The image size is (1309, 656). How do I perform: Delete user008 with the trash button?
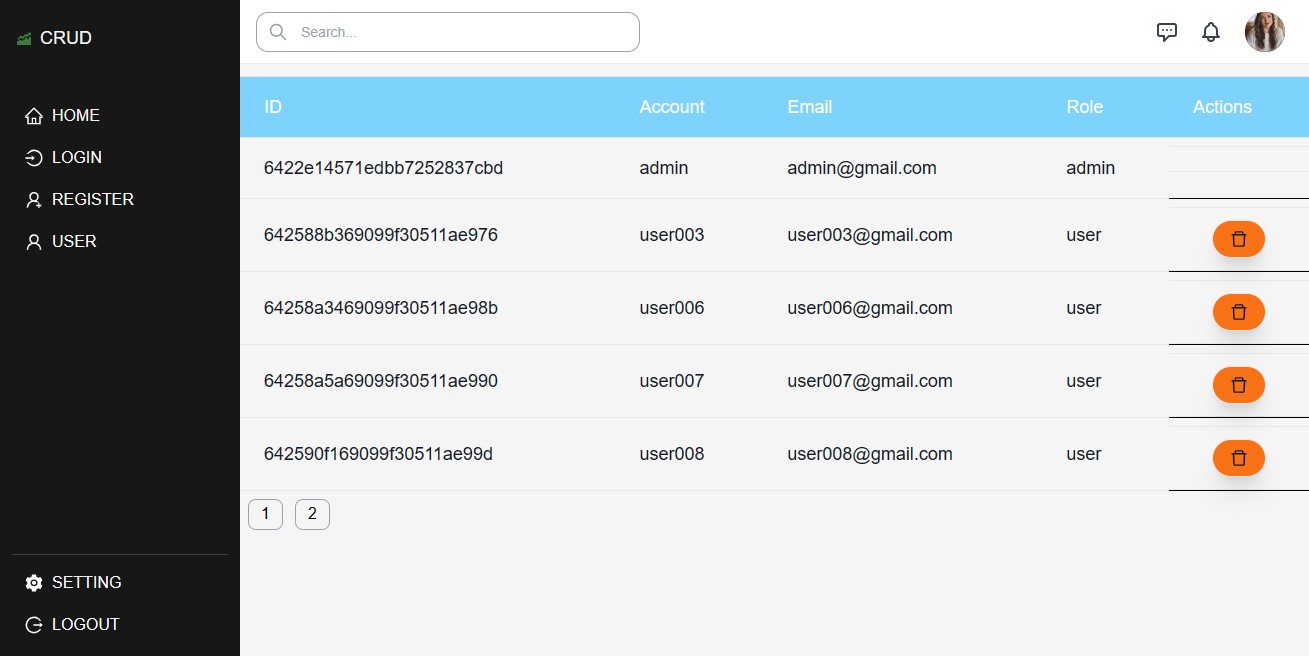coord(1239,458)
